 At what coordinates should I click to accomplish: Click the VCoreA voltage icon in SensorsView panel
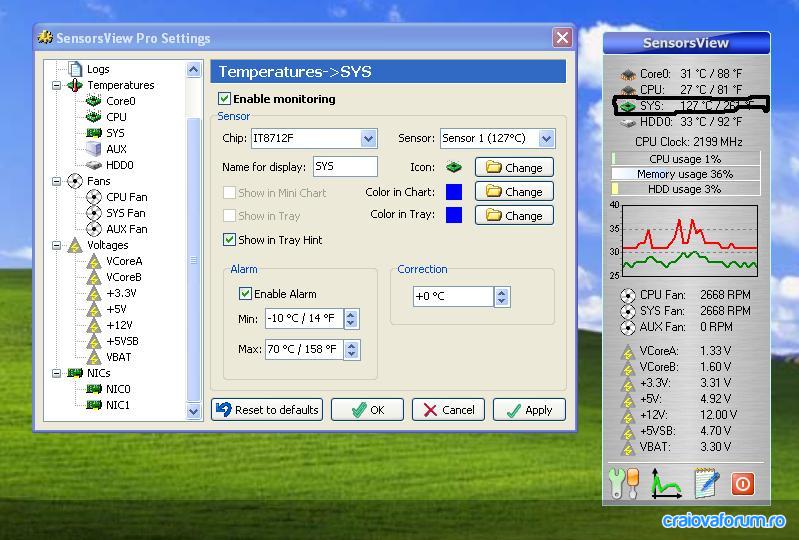coord(628,352)
